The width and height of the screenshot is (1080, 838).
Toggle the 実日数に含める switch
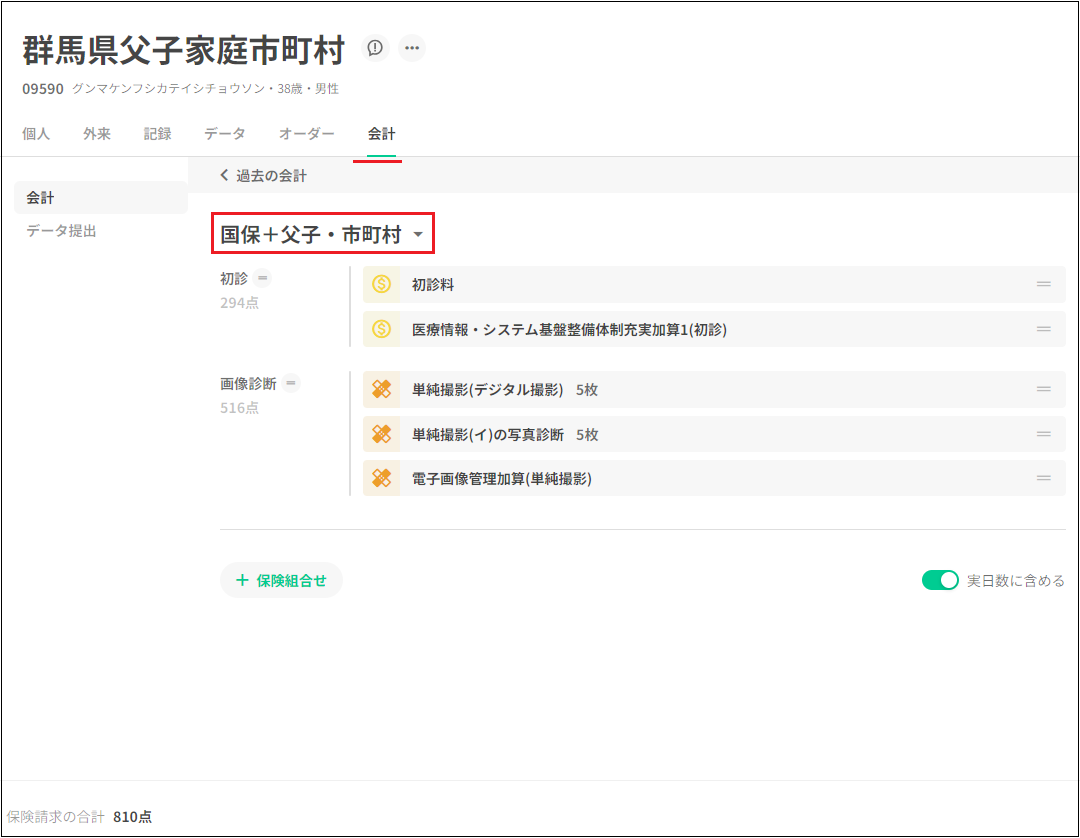[939, 580]
